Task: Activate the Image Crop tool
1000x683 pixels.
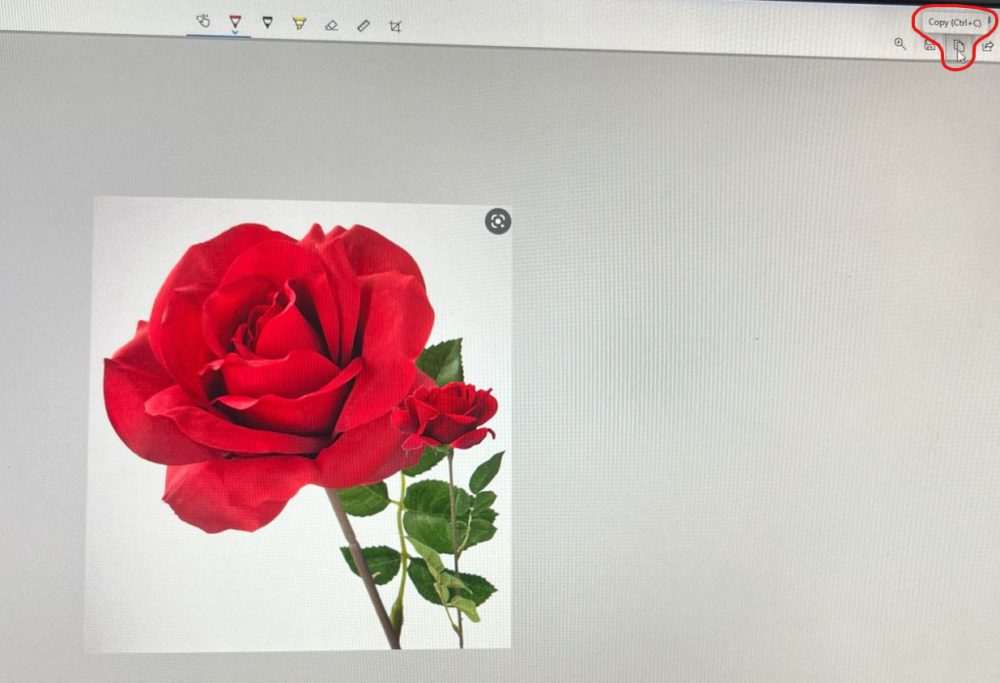Action: [x=395, y=26]
